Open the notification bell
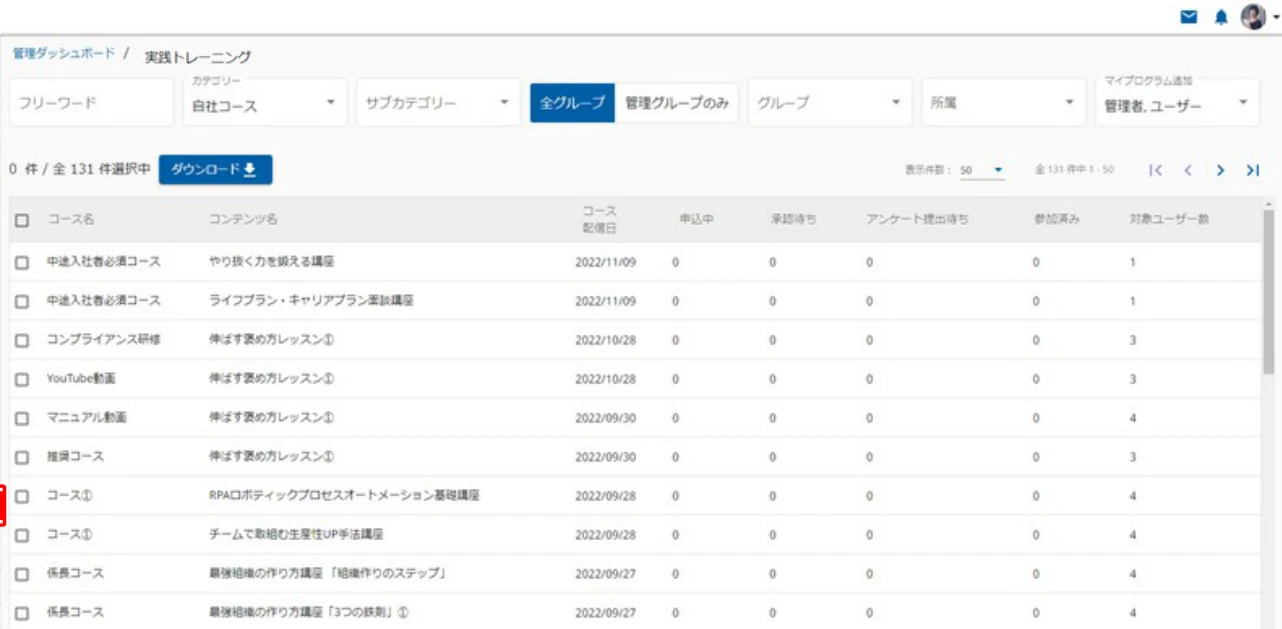The image size is (1282, 629). pyautogui.click(x=1221, y=17)
